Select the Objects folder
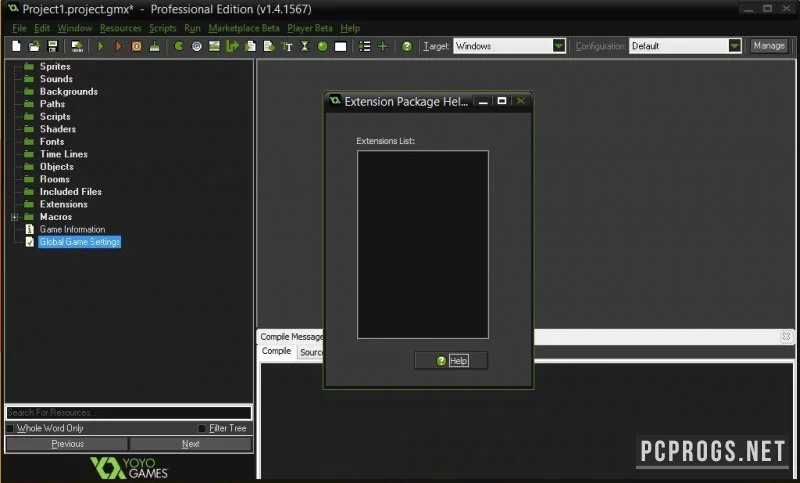 57,167
